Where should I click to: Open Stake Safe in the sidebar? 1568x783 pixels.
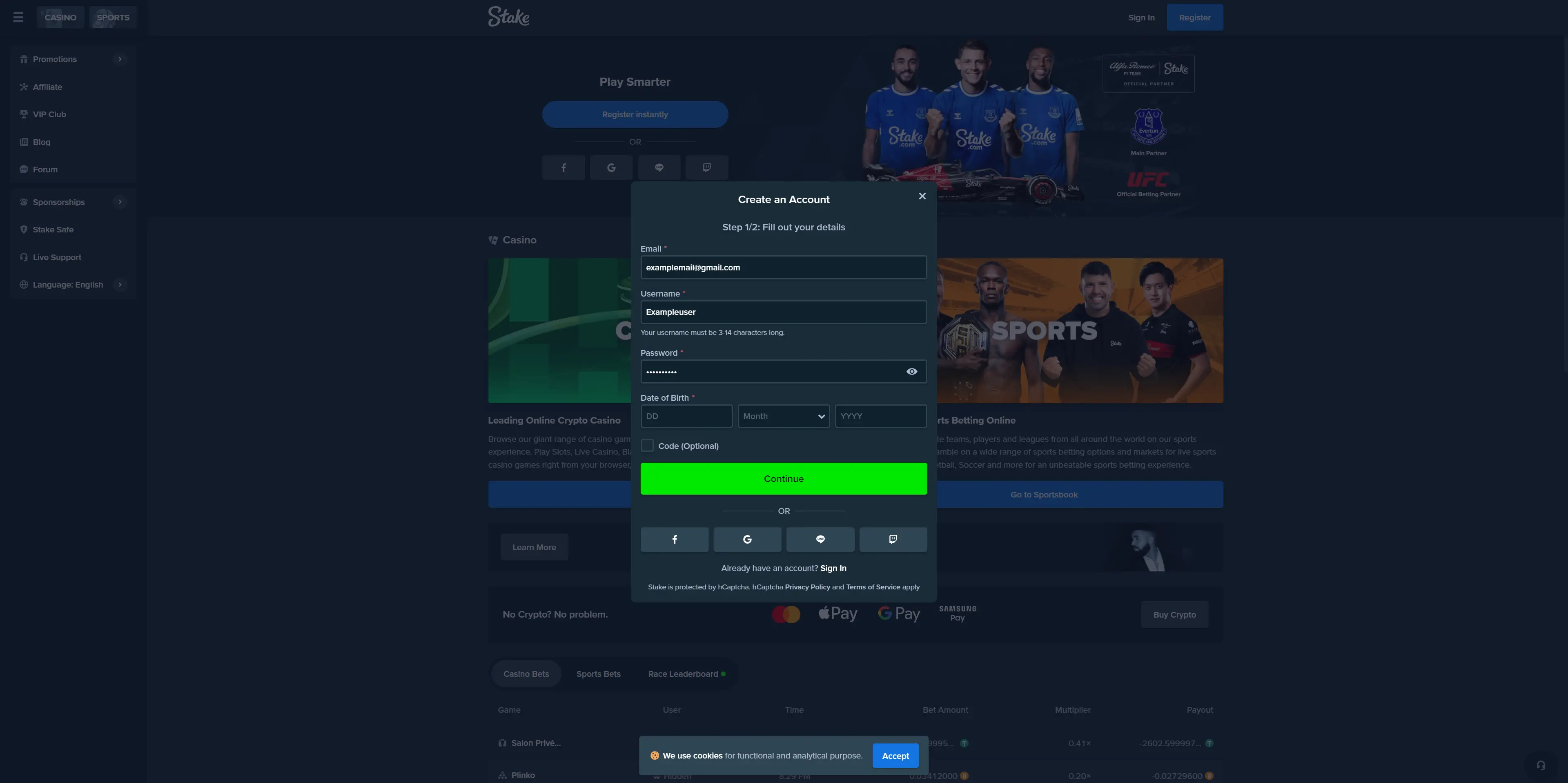point(73,230)
